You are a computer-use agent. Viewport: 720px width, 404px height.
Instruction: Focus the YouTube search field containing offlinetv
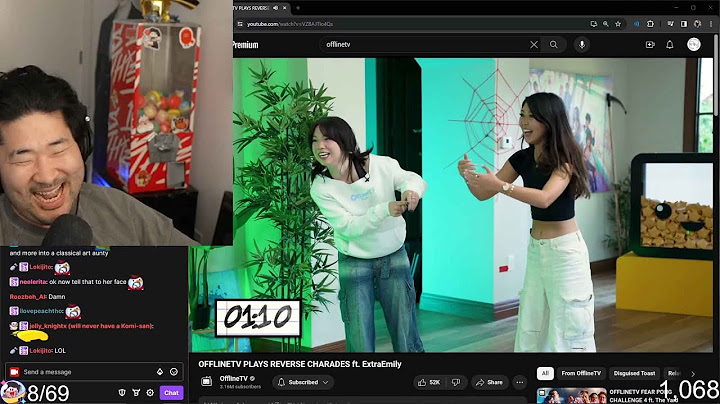(425, 45)
